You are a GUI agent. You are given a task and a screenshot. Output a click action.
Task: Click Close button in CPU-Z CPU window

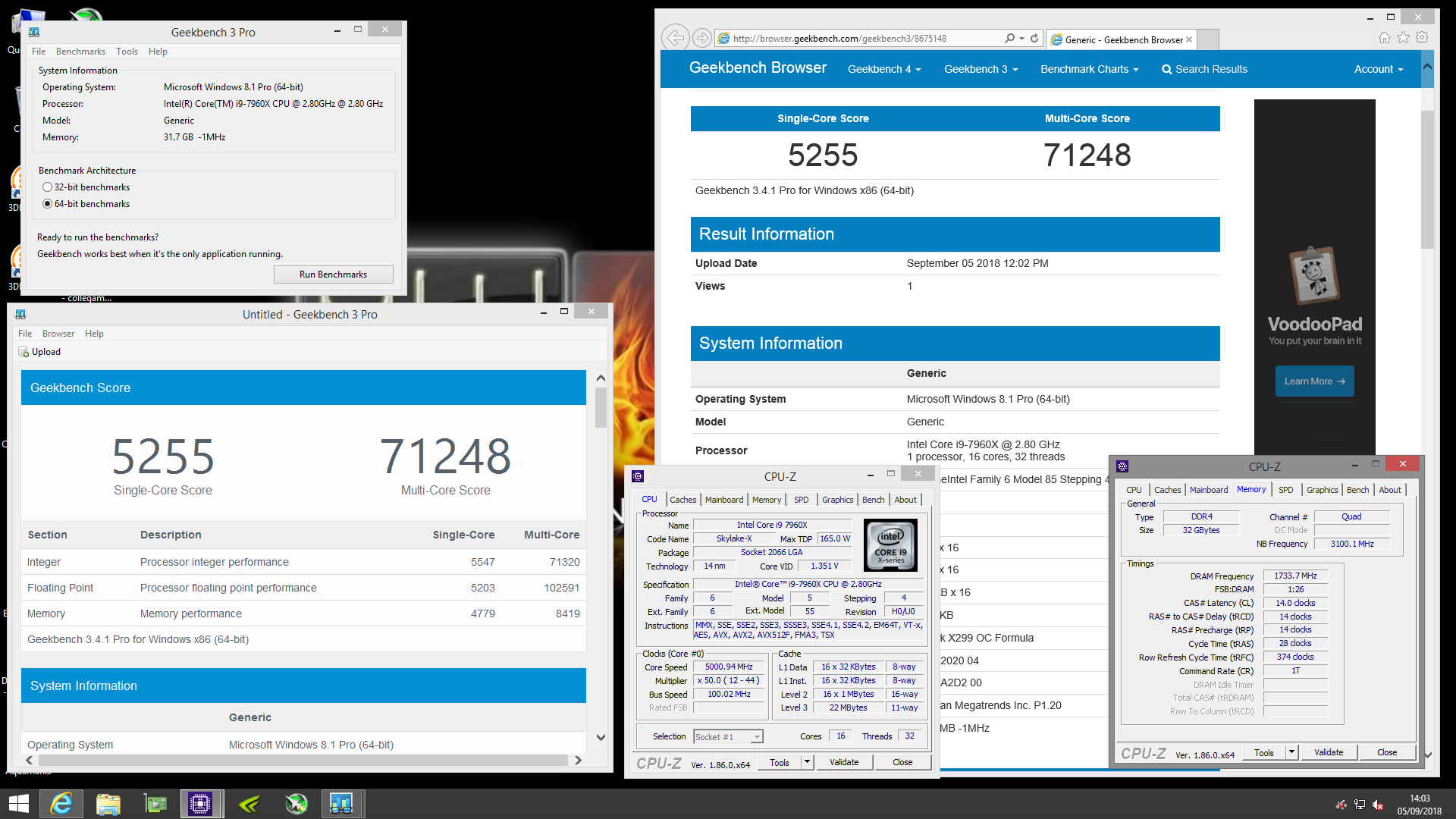[902, 762]
